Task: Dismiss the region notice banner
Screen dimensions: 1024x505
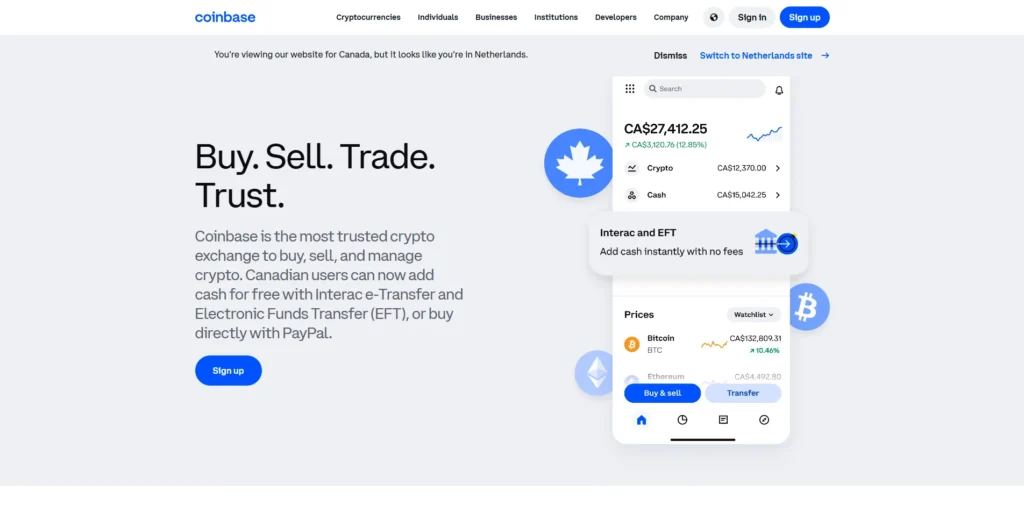Action: click(670, 56)
